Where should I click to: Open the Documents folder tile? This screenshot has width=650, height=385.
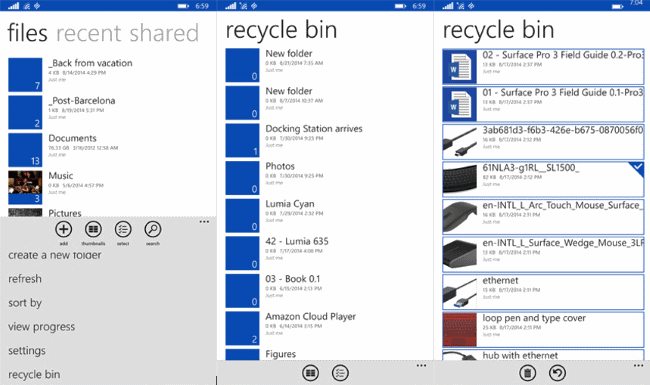click(25, 150)
